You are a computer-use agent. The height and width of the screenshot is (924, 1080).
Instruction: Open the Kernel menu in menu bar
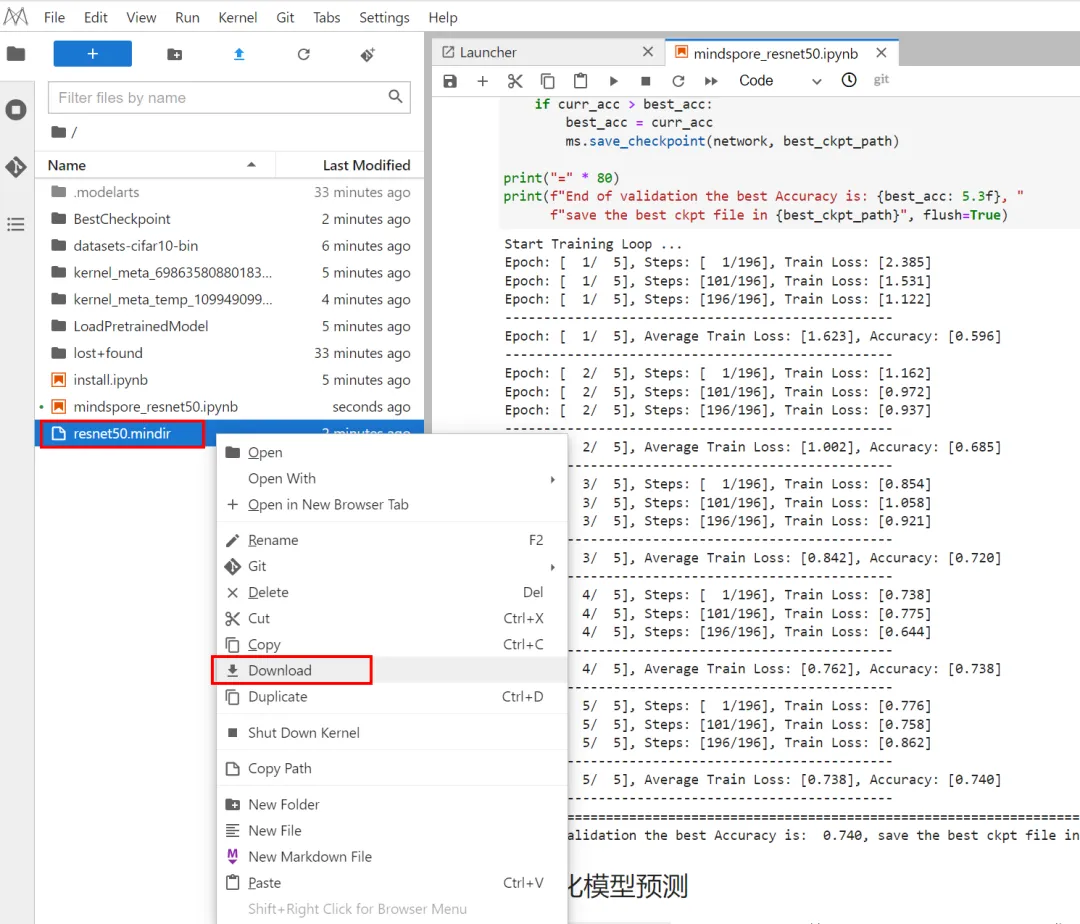238,17
